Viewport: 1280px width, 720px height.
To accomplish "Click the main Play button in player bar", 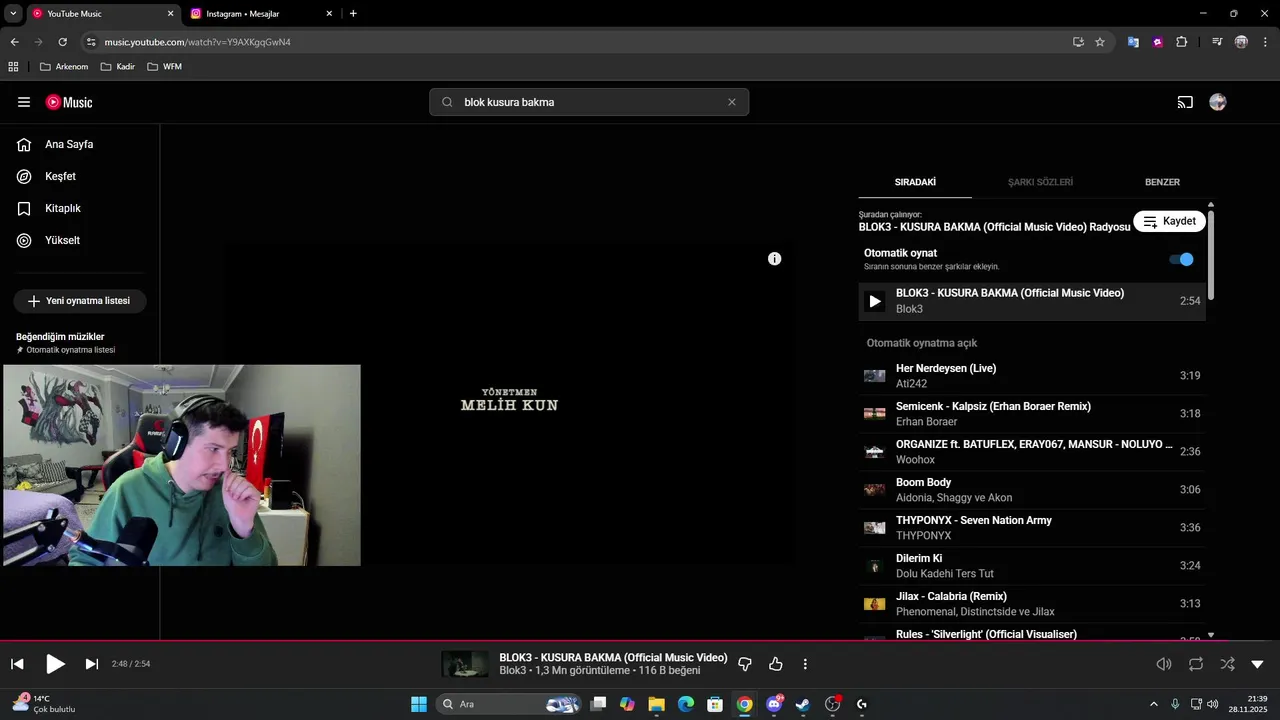I will click(x=55, y=664).
